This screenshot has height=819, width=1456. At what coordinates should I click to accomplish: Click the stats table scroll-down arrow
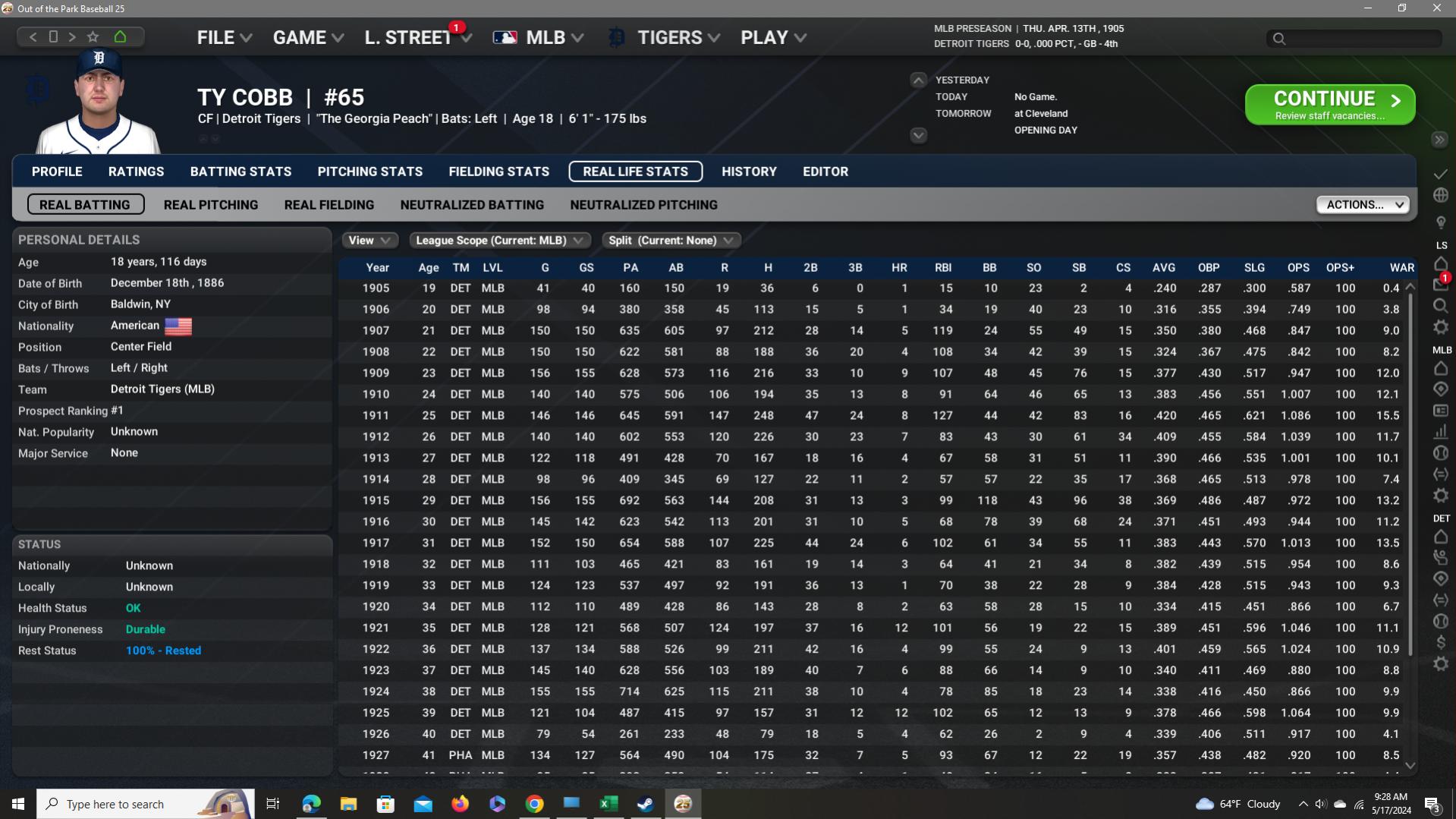1410,765
